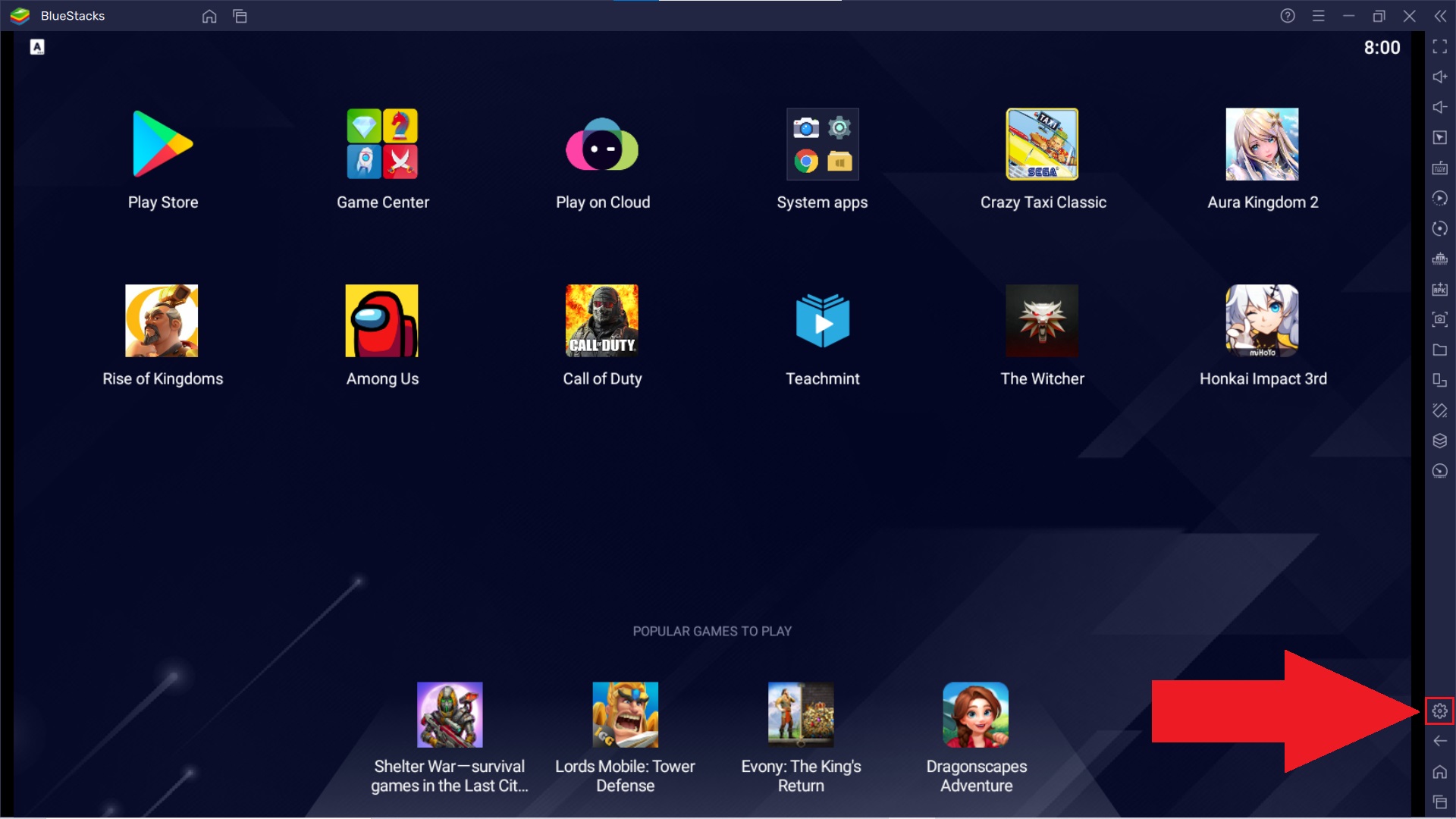Open the media folder sidebar icon

pos(1439,350)
